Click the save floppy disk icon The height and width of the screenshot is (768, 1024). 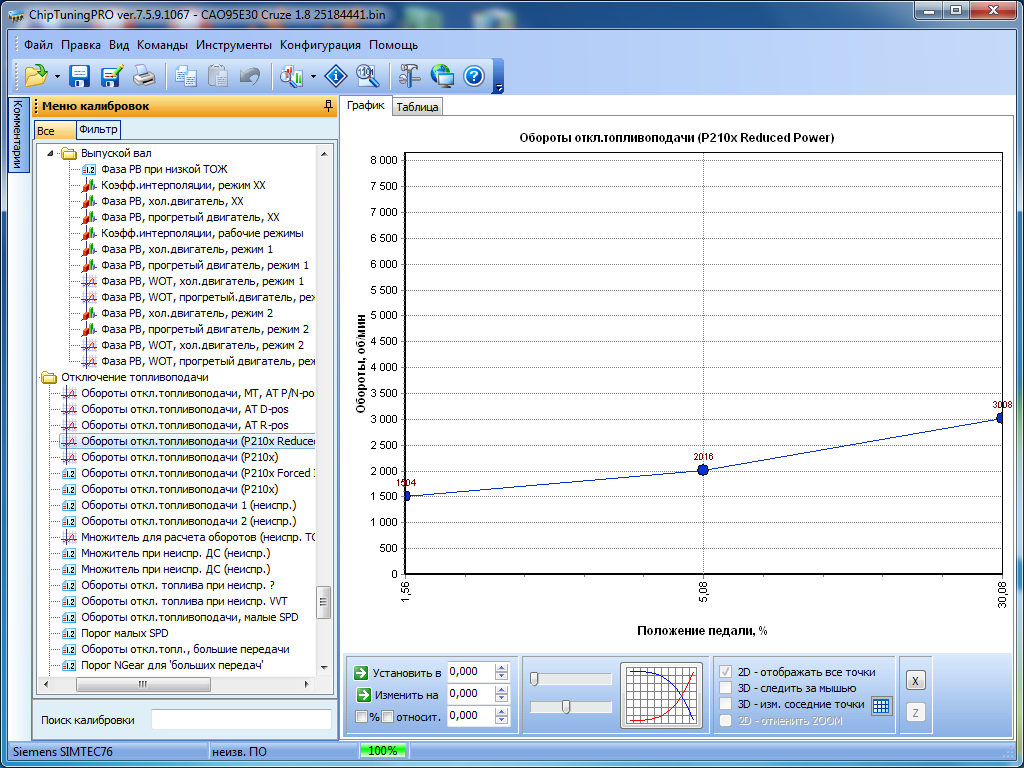80,75
